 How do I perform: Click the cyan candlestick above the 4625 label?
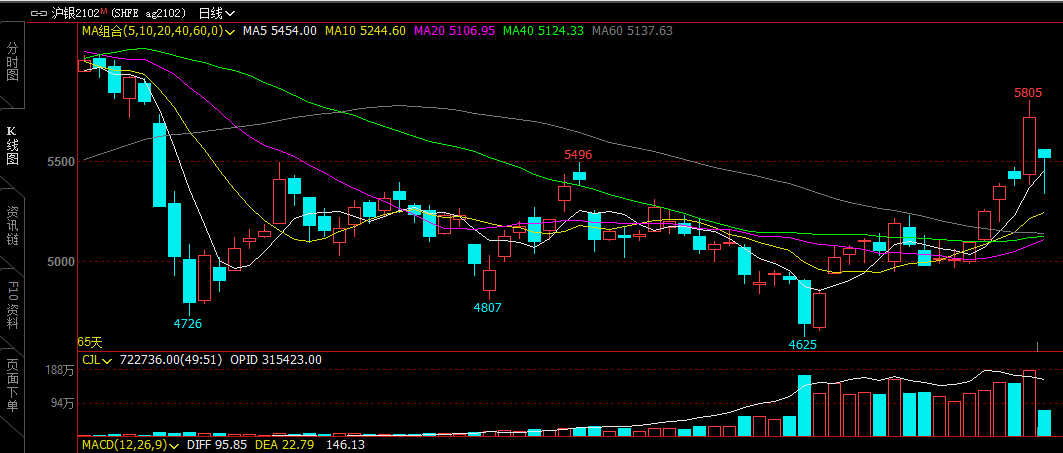click(x=805, y=302)
